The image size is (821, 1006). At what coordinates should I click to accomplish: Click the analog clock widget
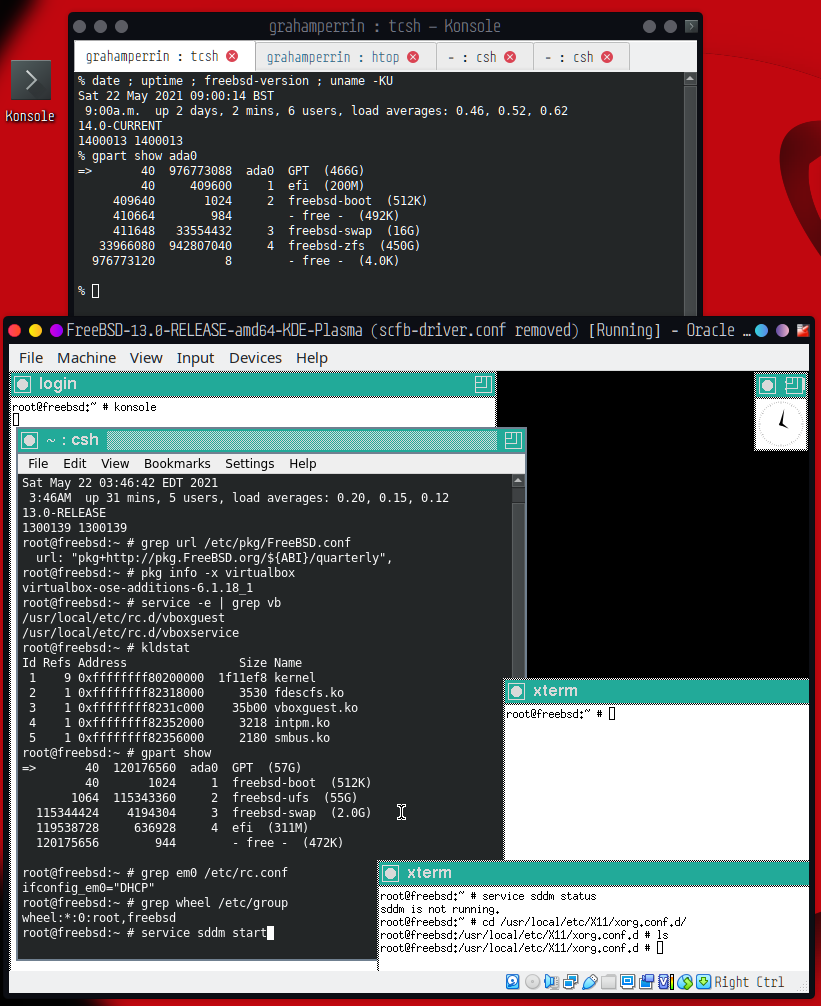pos(780,424)
